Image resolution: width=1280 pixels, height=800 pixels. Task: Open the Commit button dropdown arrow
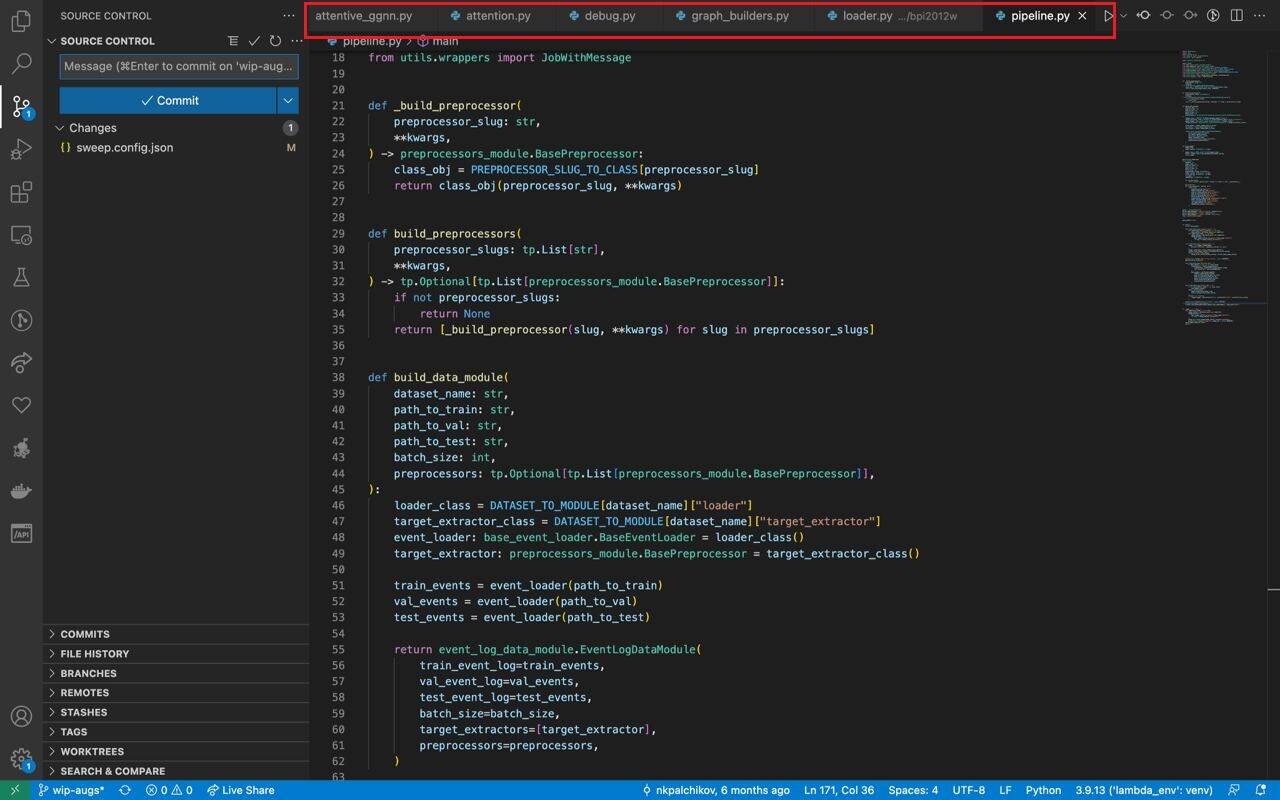point(288,100)
